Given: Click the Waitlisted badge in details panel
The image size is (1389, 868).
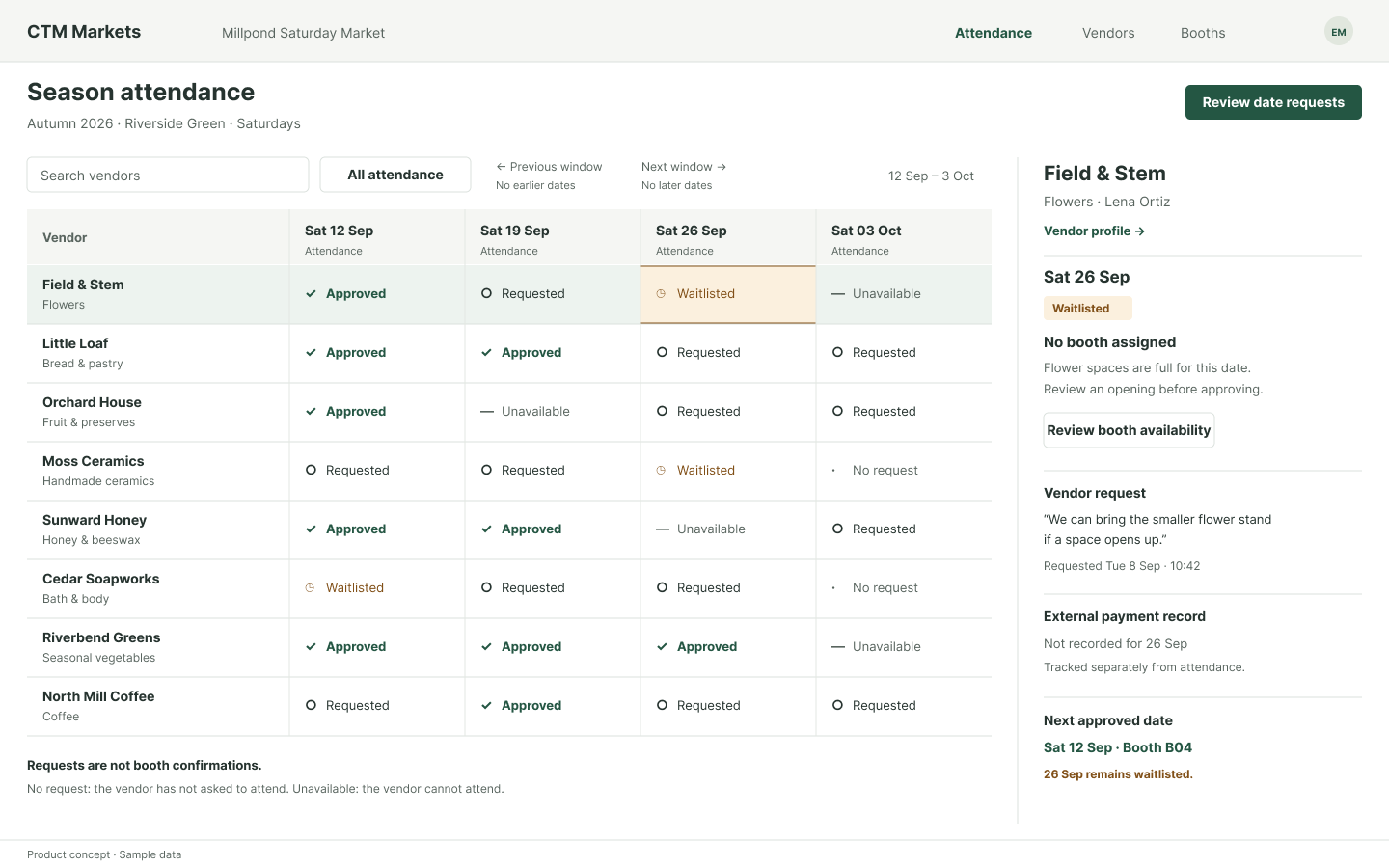Looking at the screenshot, I should (1087, 309).
